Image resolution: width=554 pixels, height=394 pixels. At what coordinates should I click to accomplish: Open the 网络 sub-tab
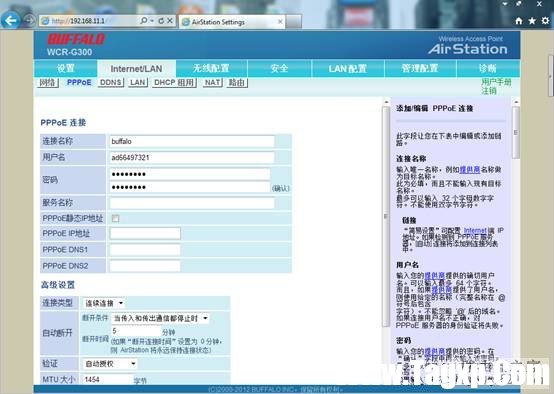click(47, 83)
